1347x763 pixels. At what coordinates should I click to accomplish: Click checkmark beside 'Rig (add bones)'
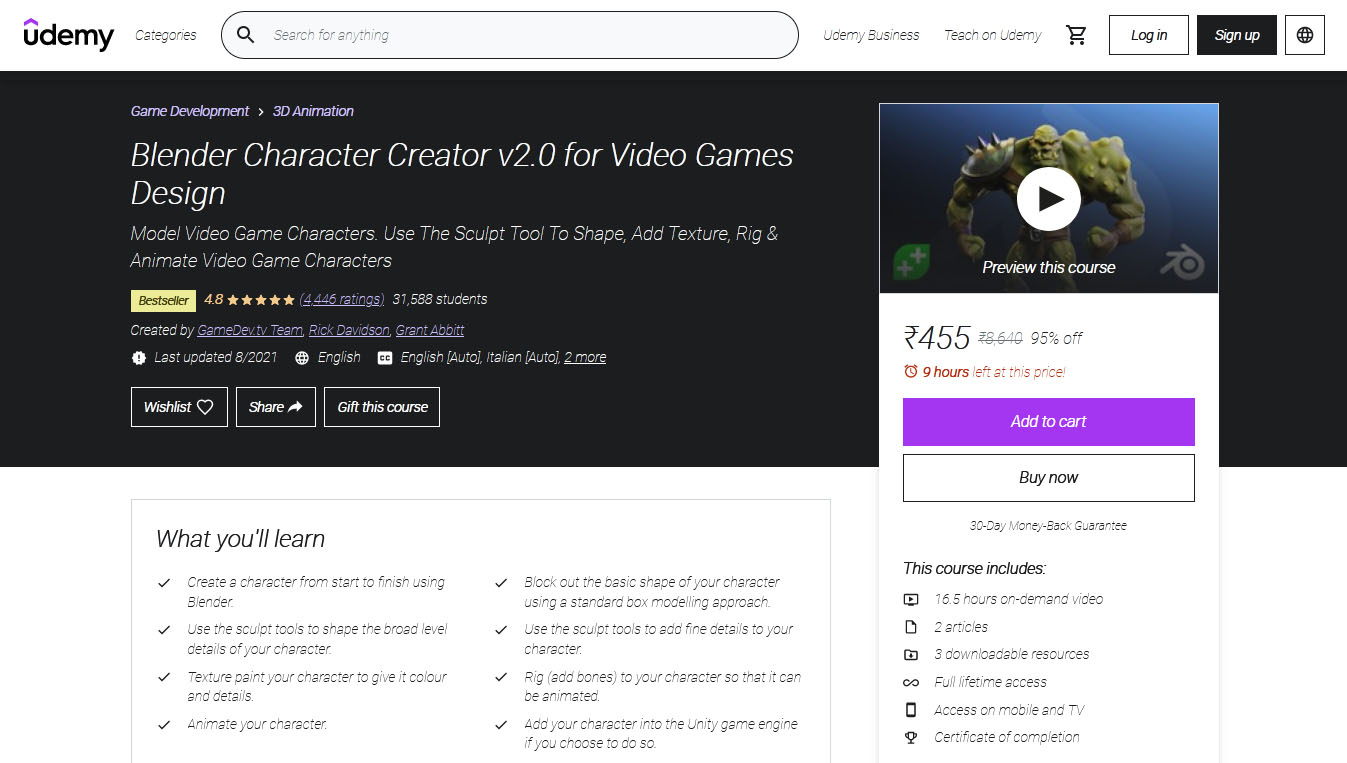[501, 677]
